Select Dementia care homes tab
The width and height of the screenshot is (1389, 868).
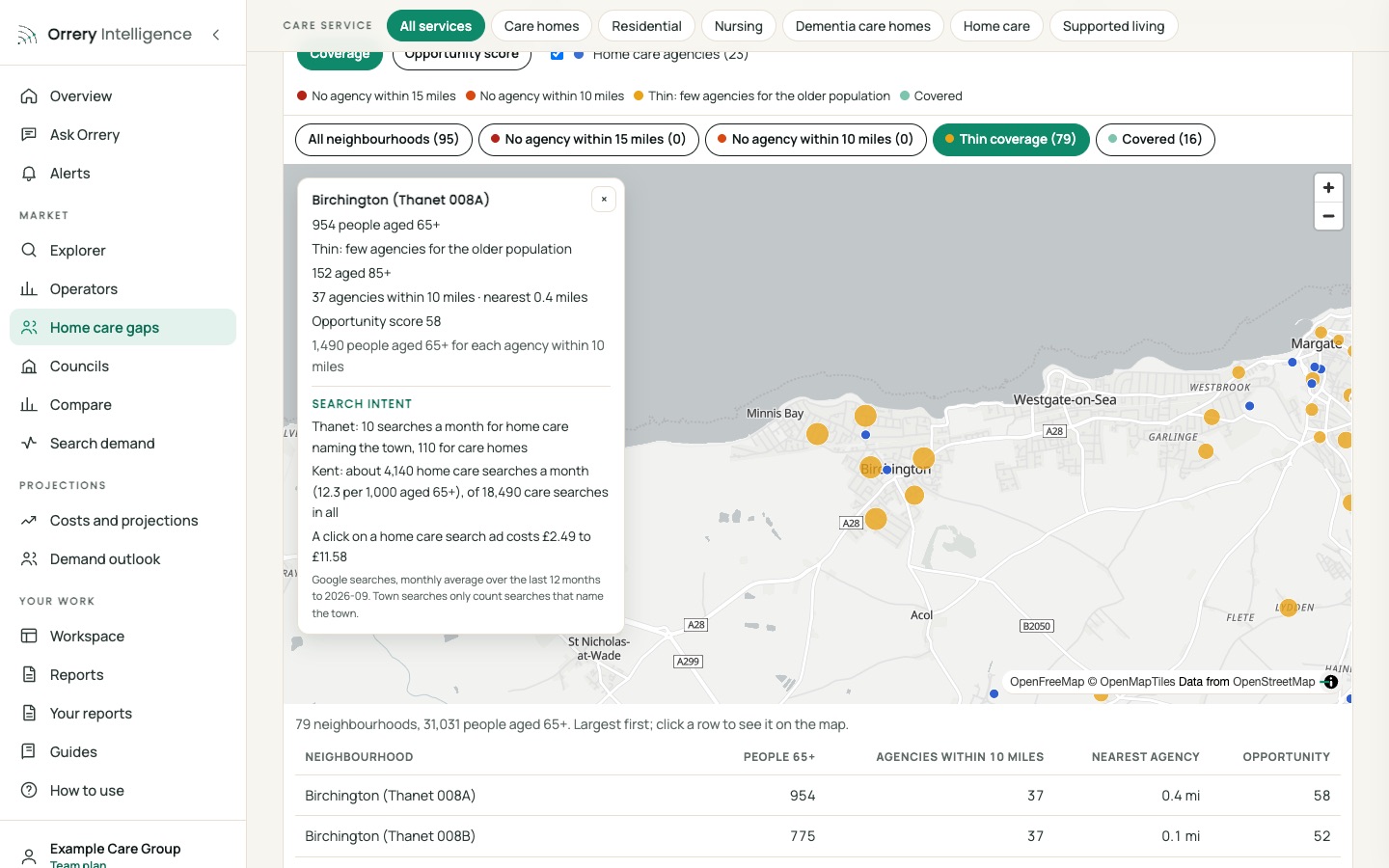[x=863, y=26]
